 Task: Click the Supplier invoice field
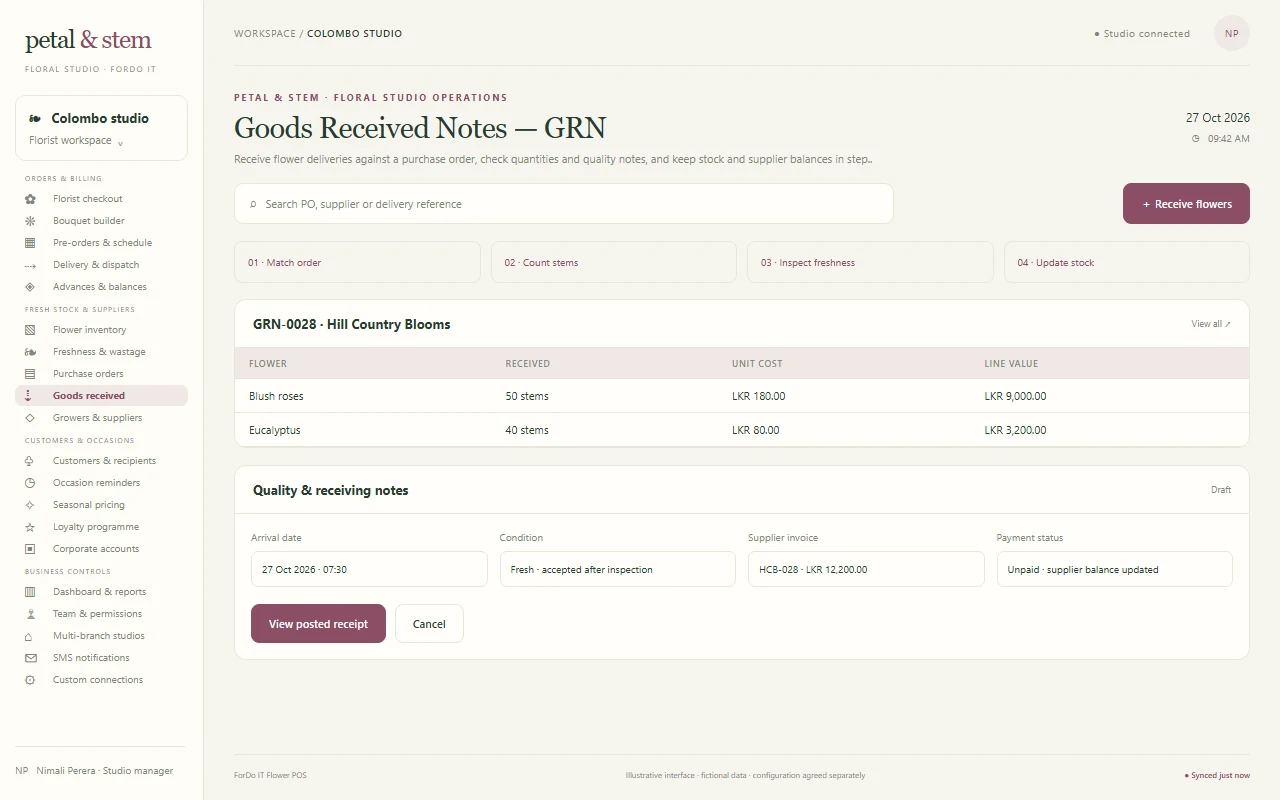tap(866, 569)
